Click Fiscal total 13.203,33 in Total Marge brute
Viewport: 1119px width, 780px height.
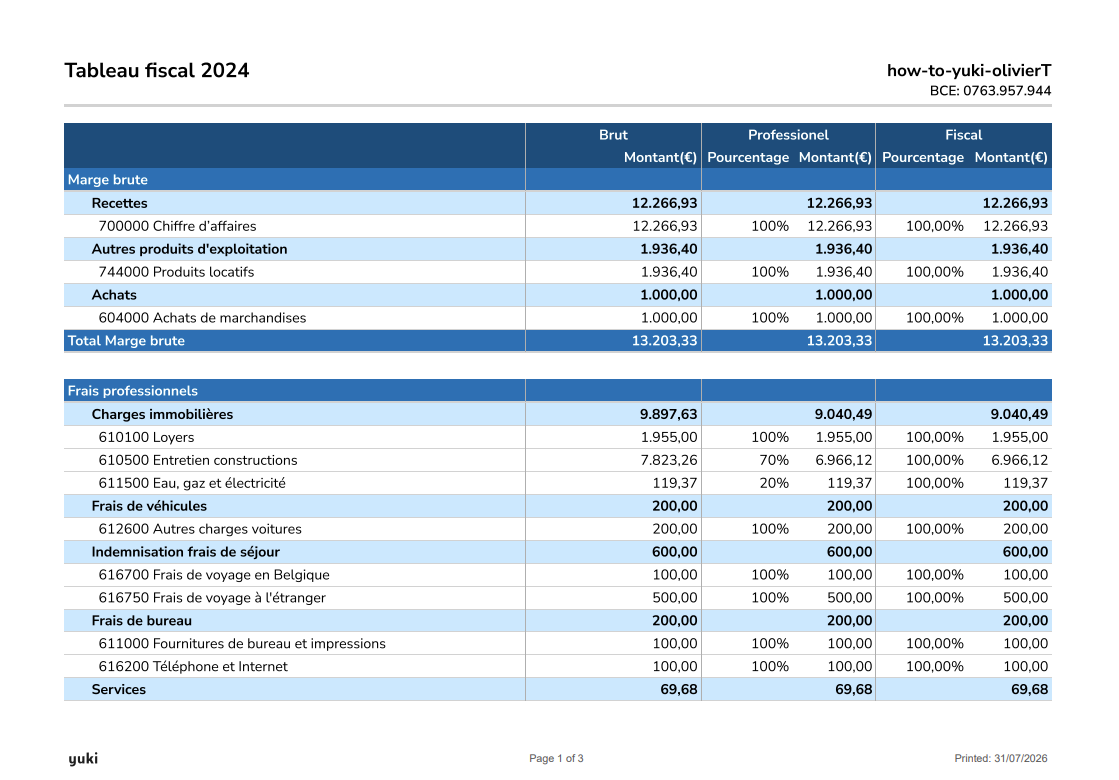[x=1016, y=340]
